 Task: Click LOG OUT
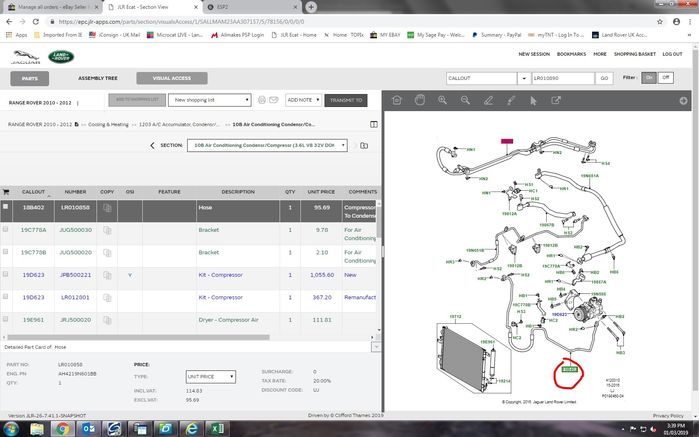click(672, 54)
